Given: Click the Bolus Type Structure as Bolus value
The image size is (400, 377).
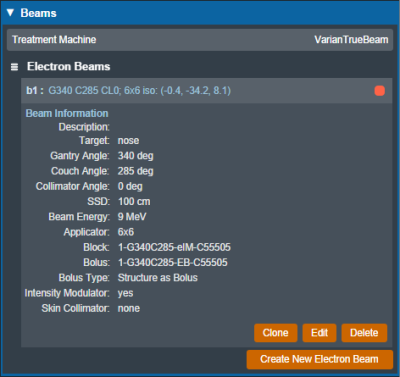Looking at the screenshot, I should tap(158, 278).
